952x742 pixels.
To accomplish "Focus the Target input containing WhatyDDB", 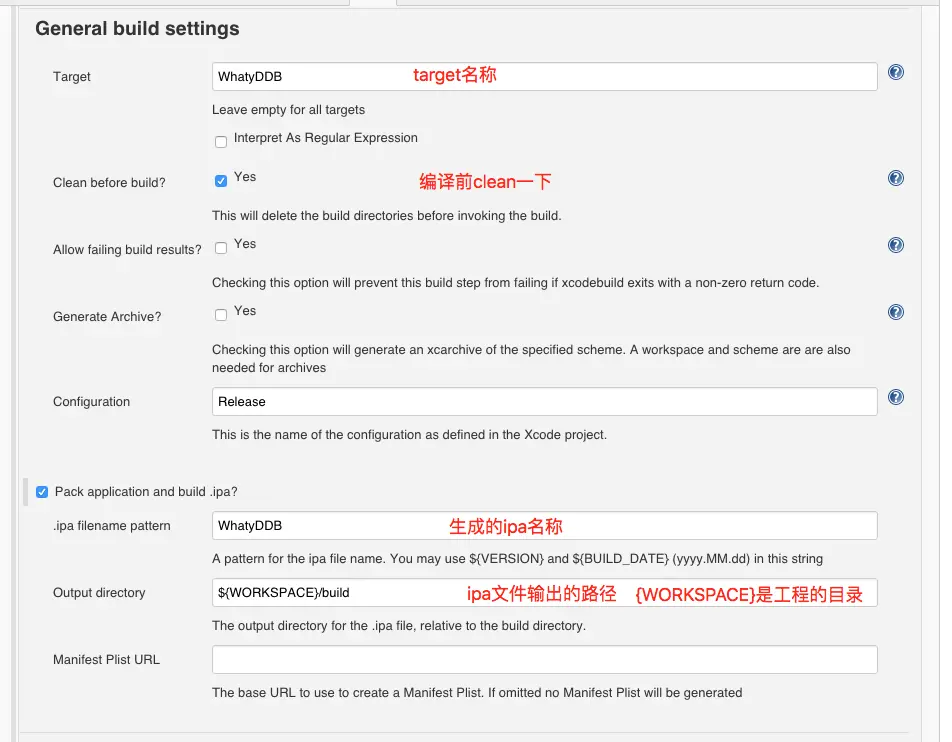I will [545, 77].
